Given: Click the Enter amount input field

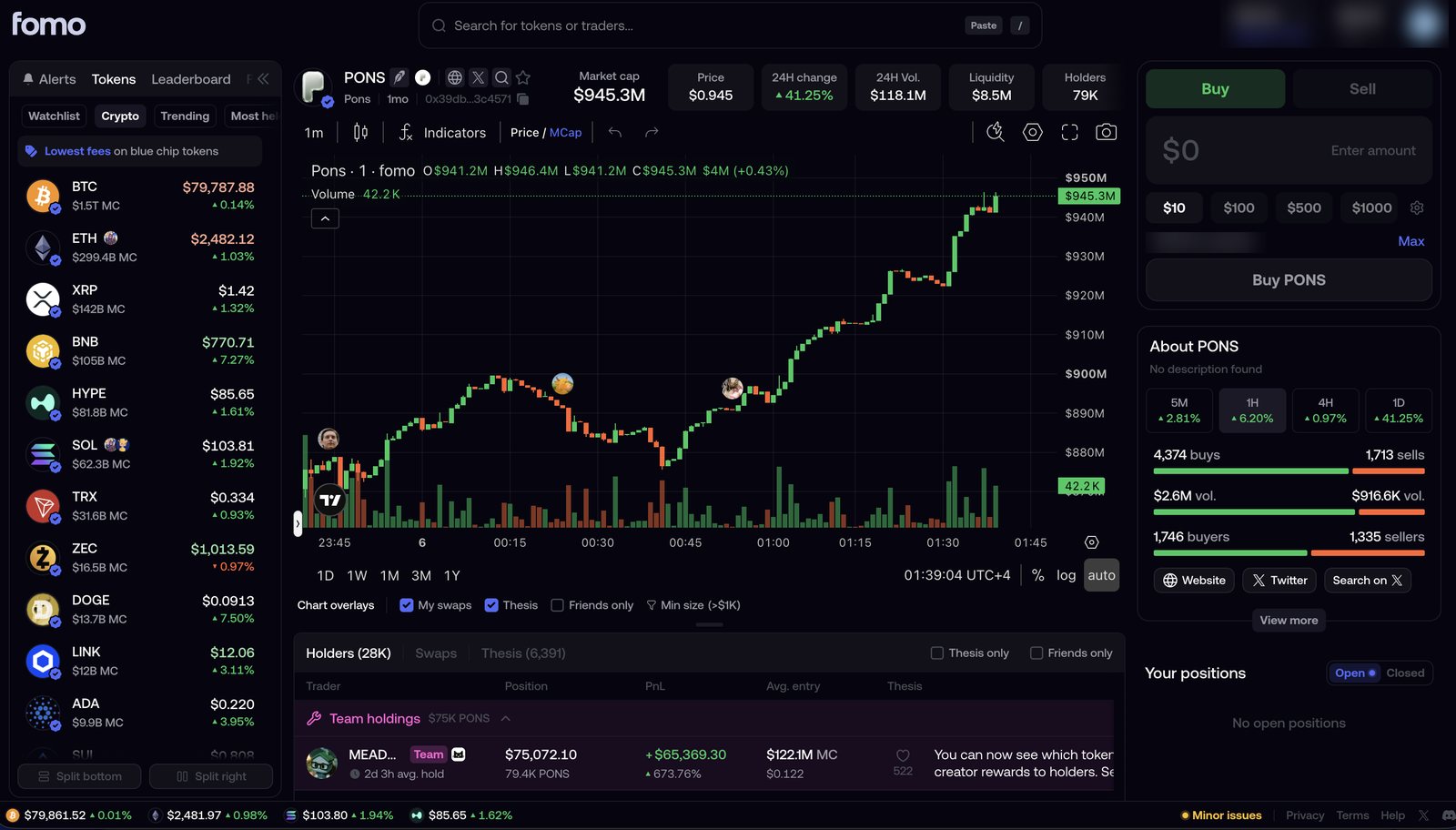Looking at the screenshot, I should pos(1289,150).
